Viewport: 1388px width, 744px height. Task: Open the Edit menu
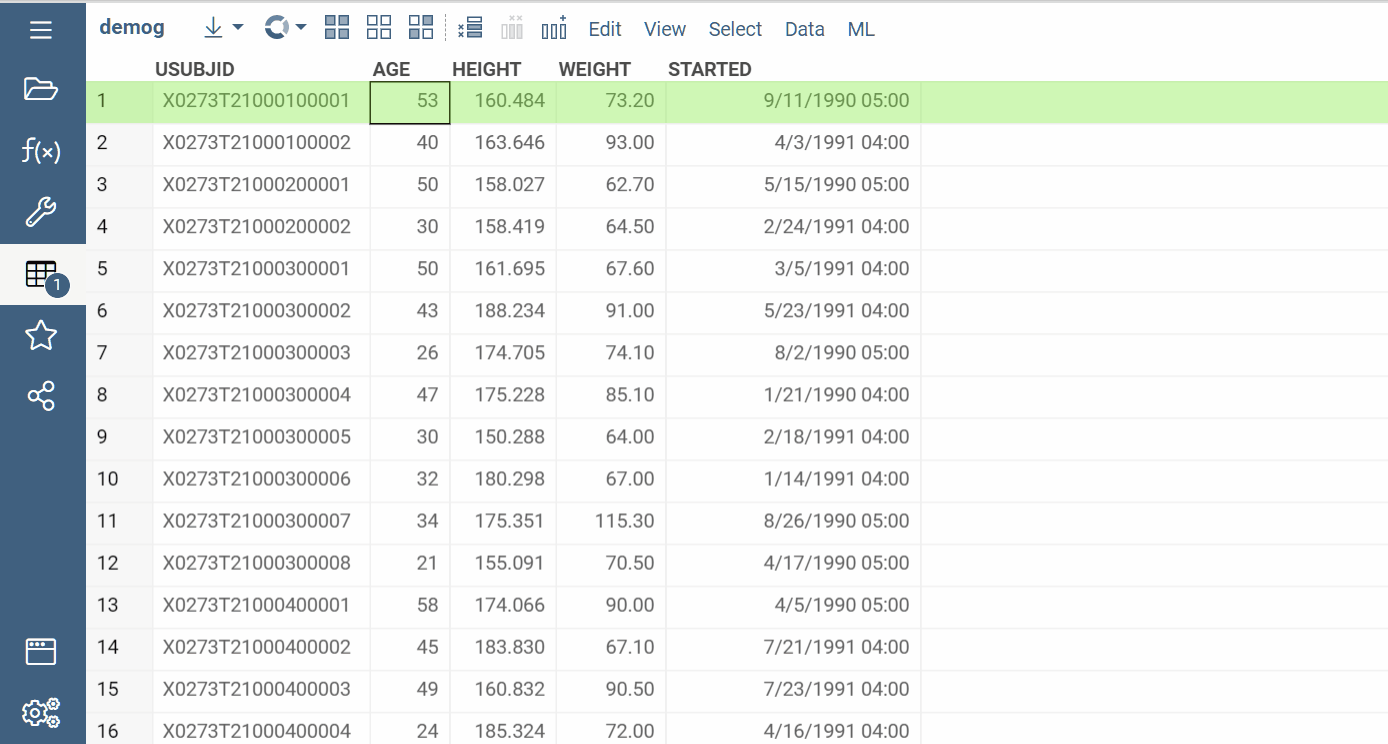[604, 29]
